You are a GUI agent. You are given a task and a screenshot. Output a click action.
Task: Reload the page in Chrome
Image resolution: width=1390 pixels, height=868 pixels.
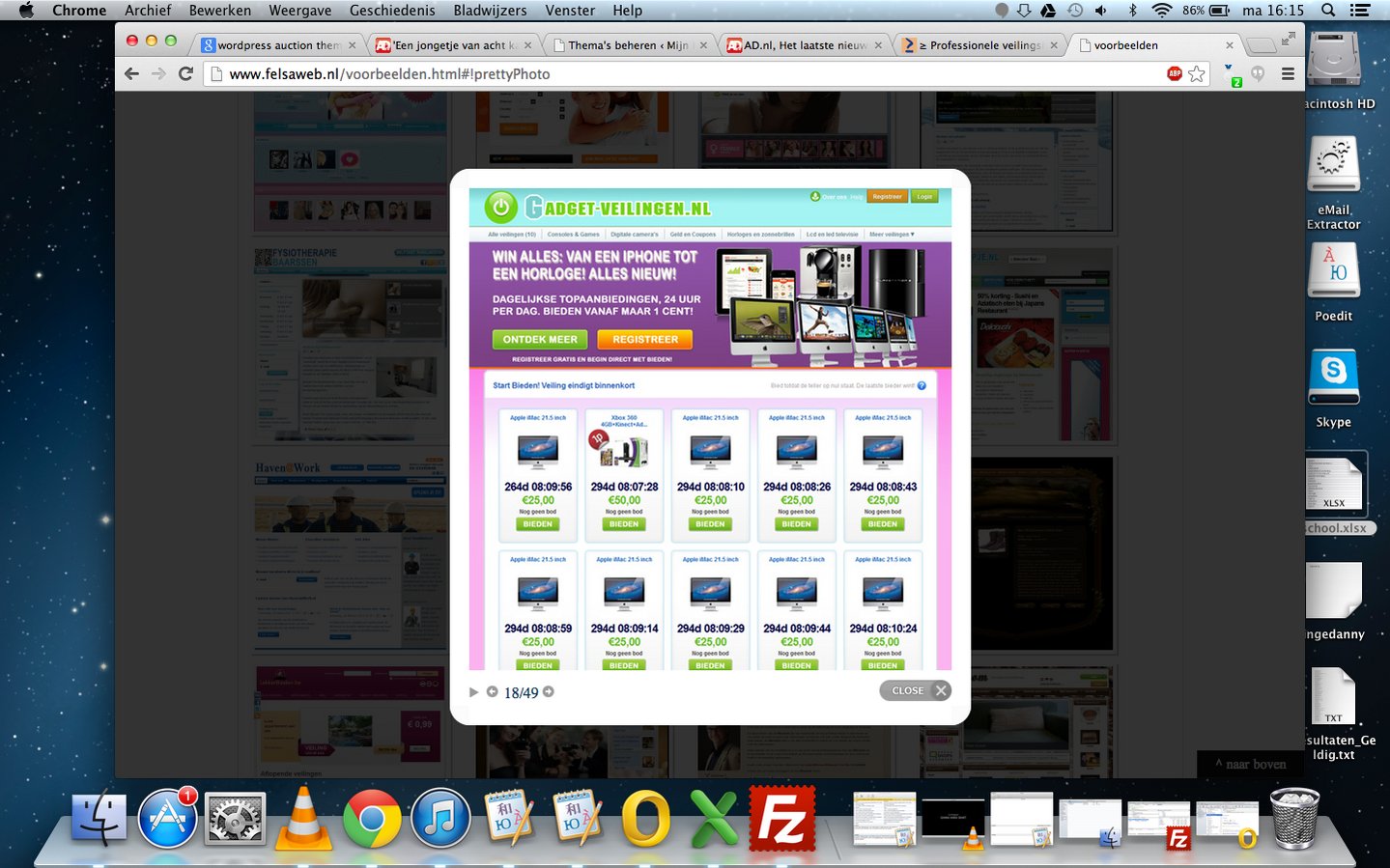click(186, 73)
